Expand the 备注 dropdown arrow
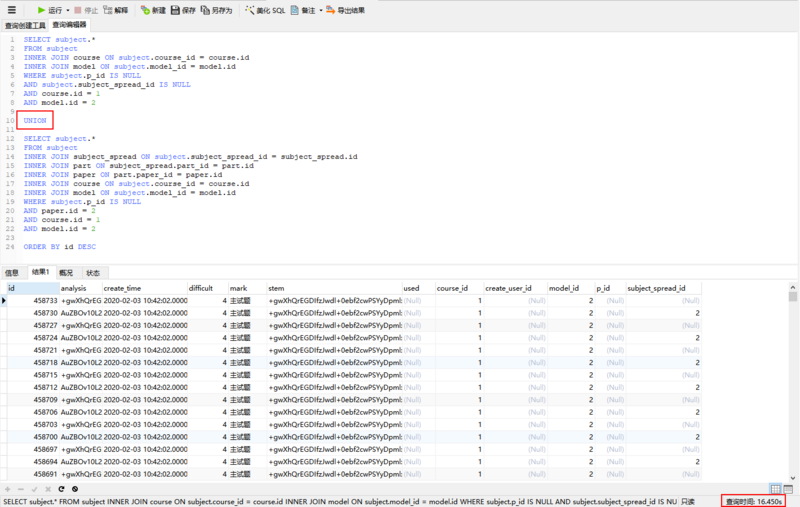Image resolution: width=800 pixels, height=507 pixels. pyautogui.click(x=321, y=10)
